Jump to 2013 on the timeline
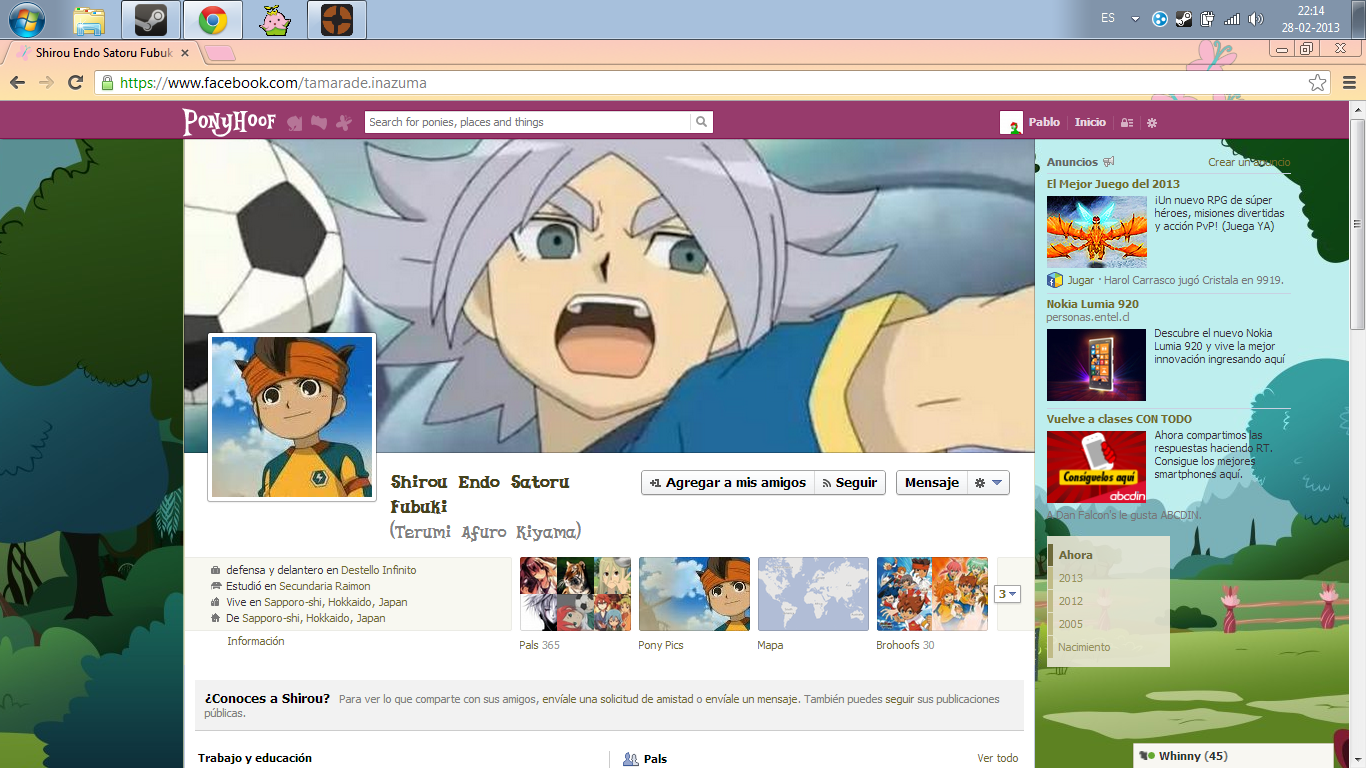Viewport: 1366px width, 768px height. click(x=1071, y=578)
